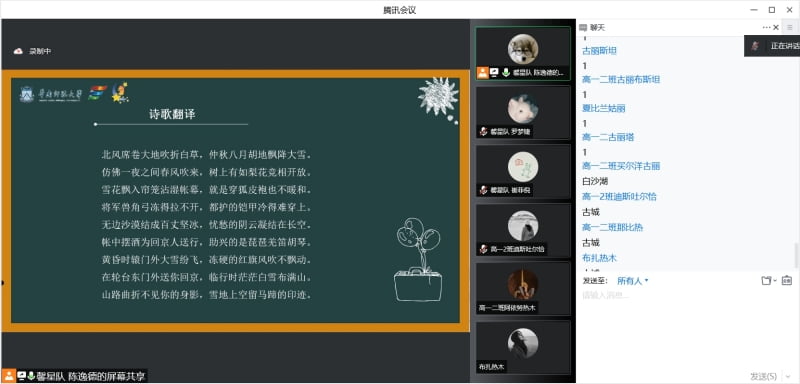
Task: Click the orange host badge on top participant tile
Action: [483, 73]
